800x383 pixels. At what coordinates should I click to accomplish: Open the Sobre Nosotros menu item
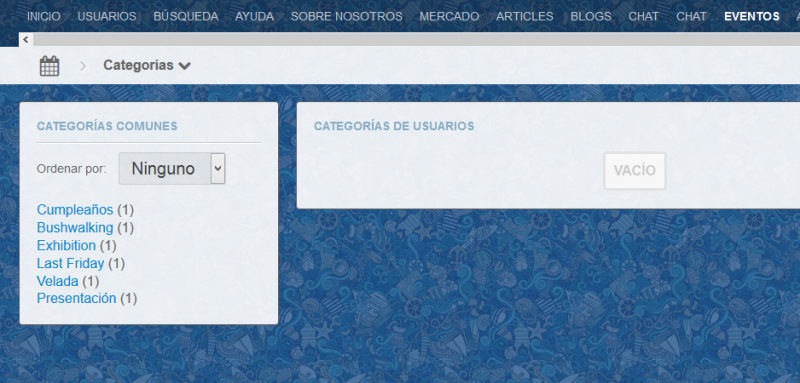pyautogui.click(x=346, y=16)
